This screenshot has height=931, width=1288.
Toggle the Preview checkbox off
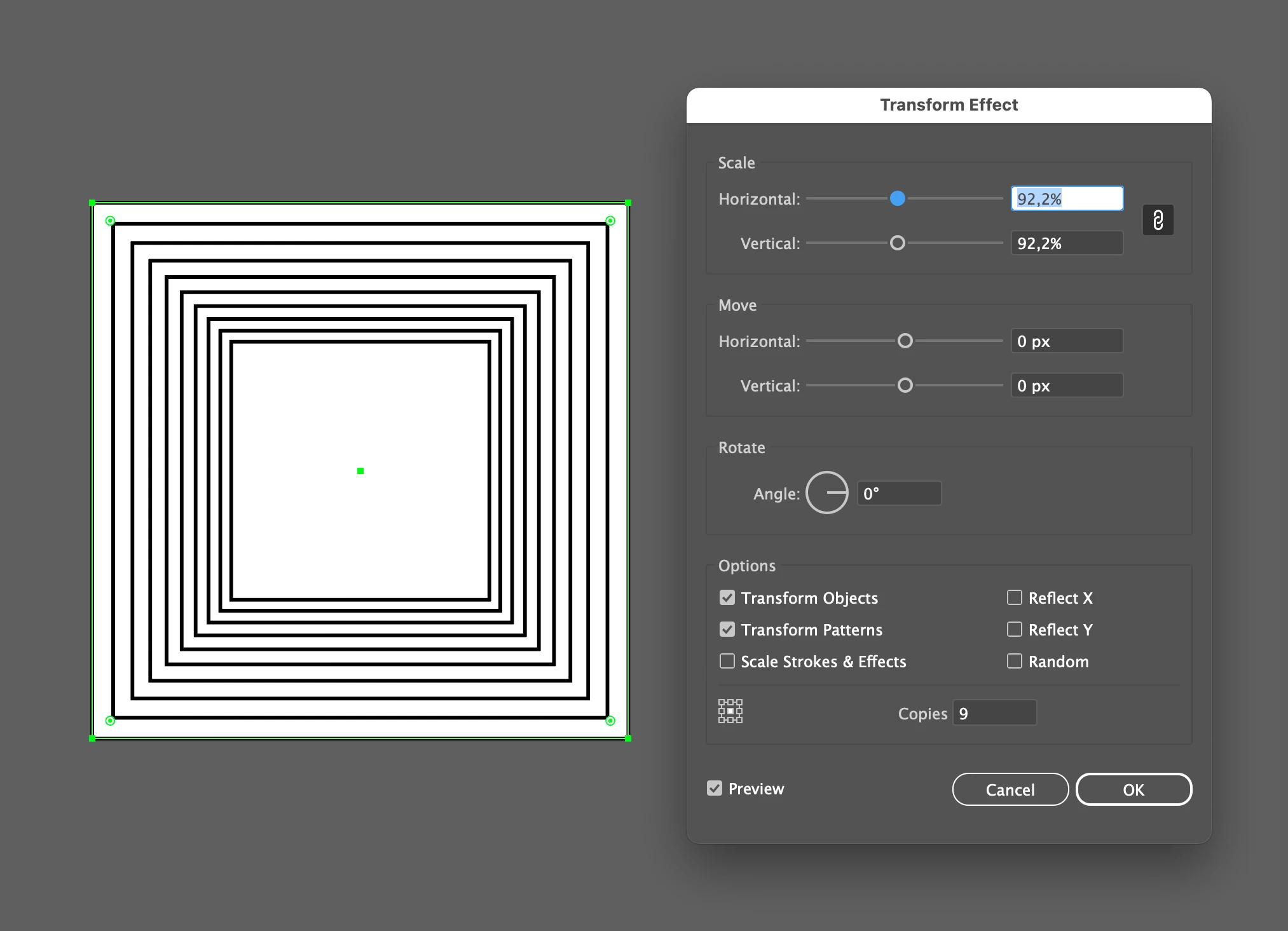[715, 788]
